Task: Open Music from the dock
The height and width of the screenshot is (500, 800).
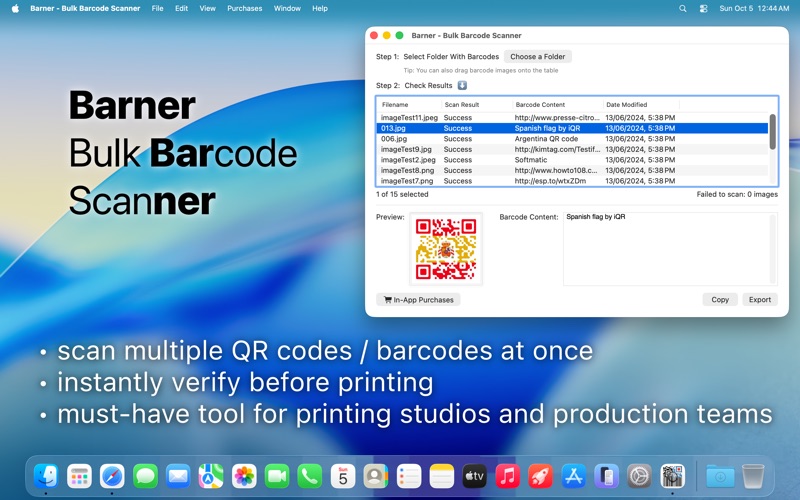Action: (508, 477)
